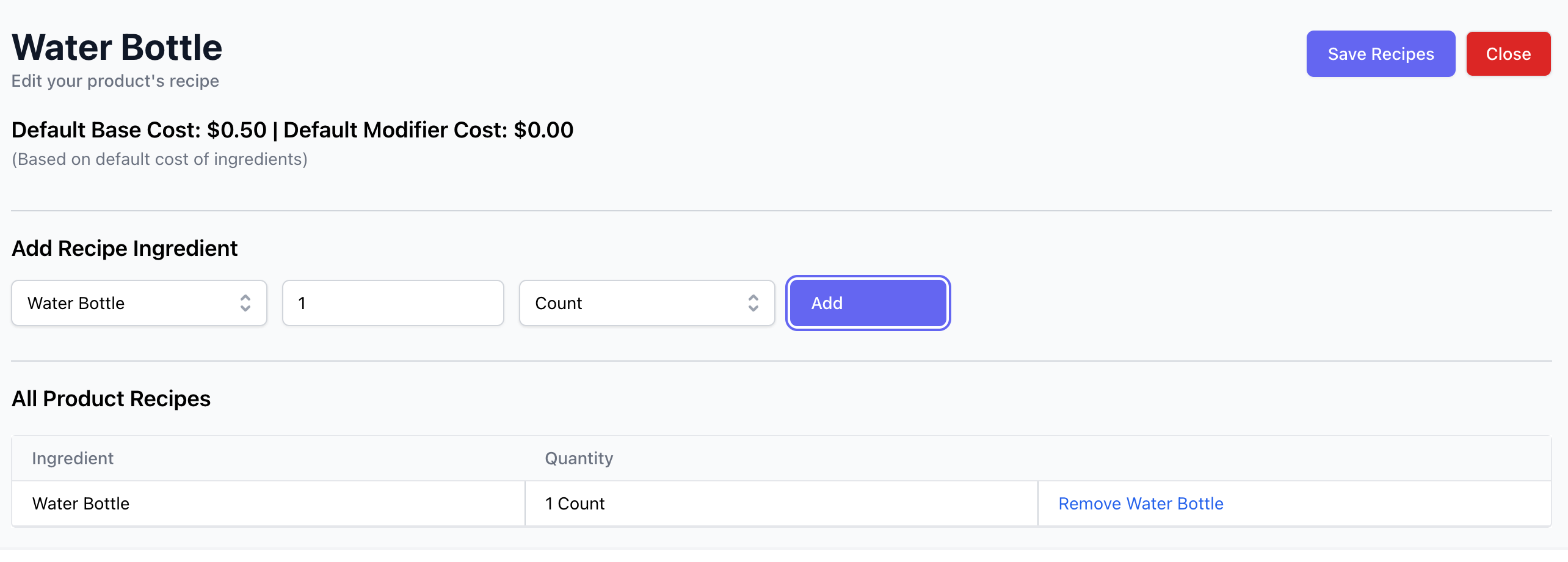Add the ingredient with the Add button
The image size is (1568, 562).
tap(868, 303)
